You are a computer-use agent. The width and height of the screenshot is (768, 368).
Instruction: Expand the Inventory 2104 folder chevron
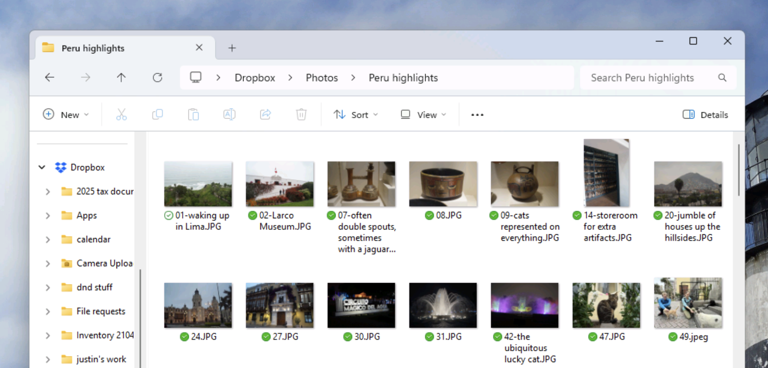(x=48, y=336)
